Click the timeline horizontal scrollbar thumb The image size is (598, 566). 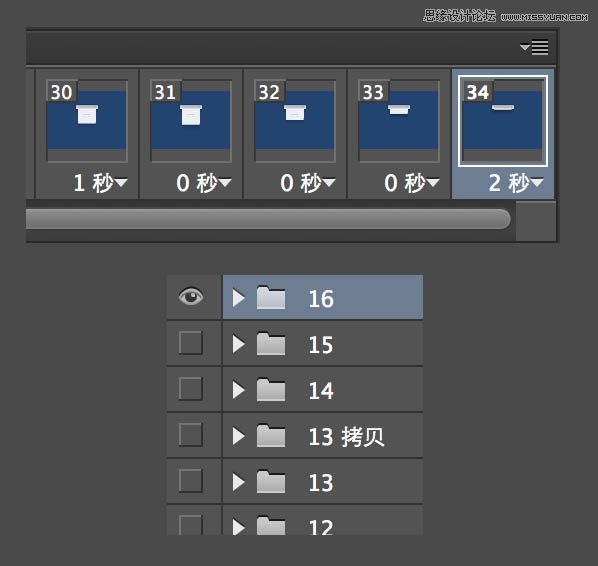[268, 219]
